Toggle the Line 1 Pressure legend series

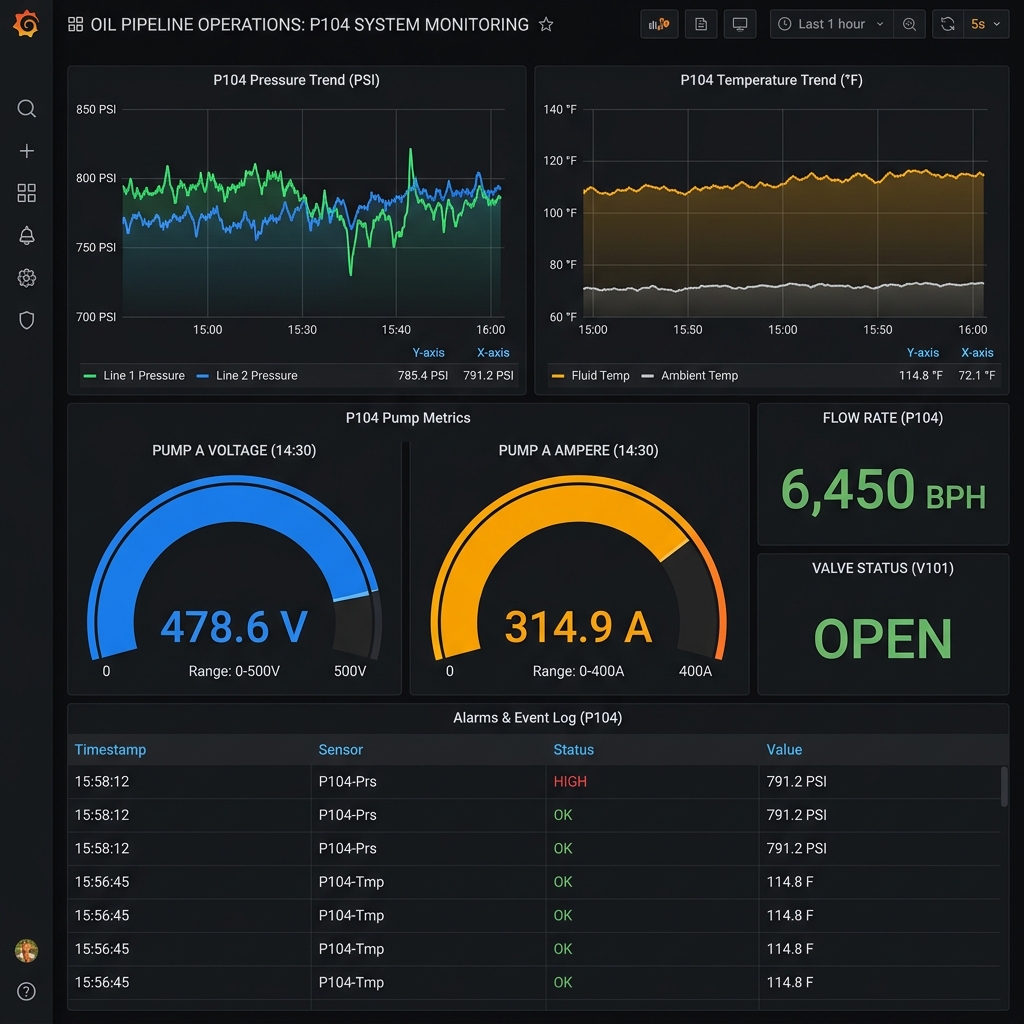click(146, 375)
